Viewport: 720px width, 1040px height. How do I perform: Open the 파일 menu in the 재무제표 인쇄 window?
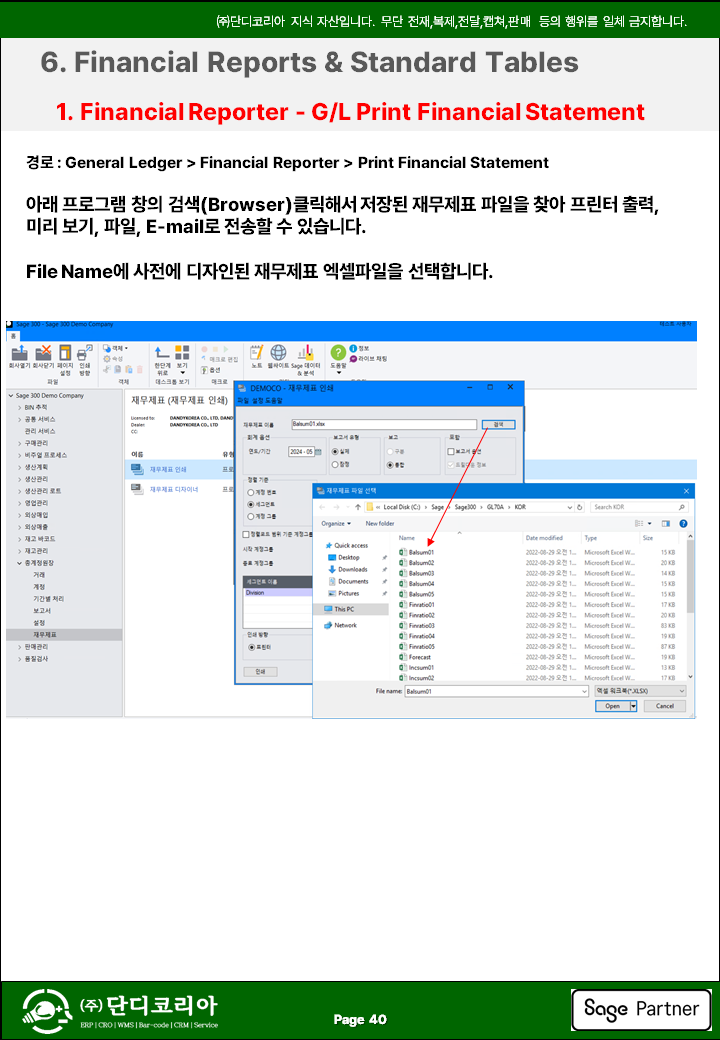tap(243, 401)
